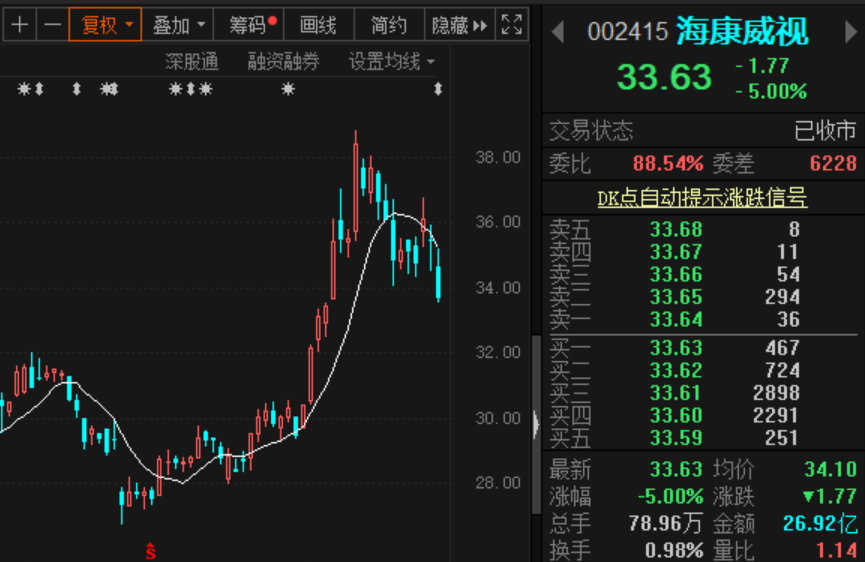Click 买五 price 33.59
The width and height of the screenshot is (865, 562).
tap(676, 438)
